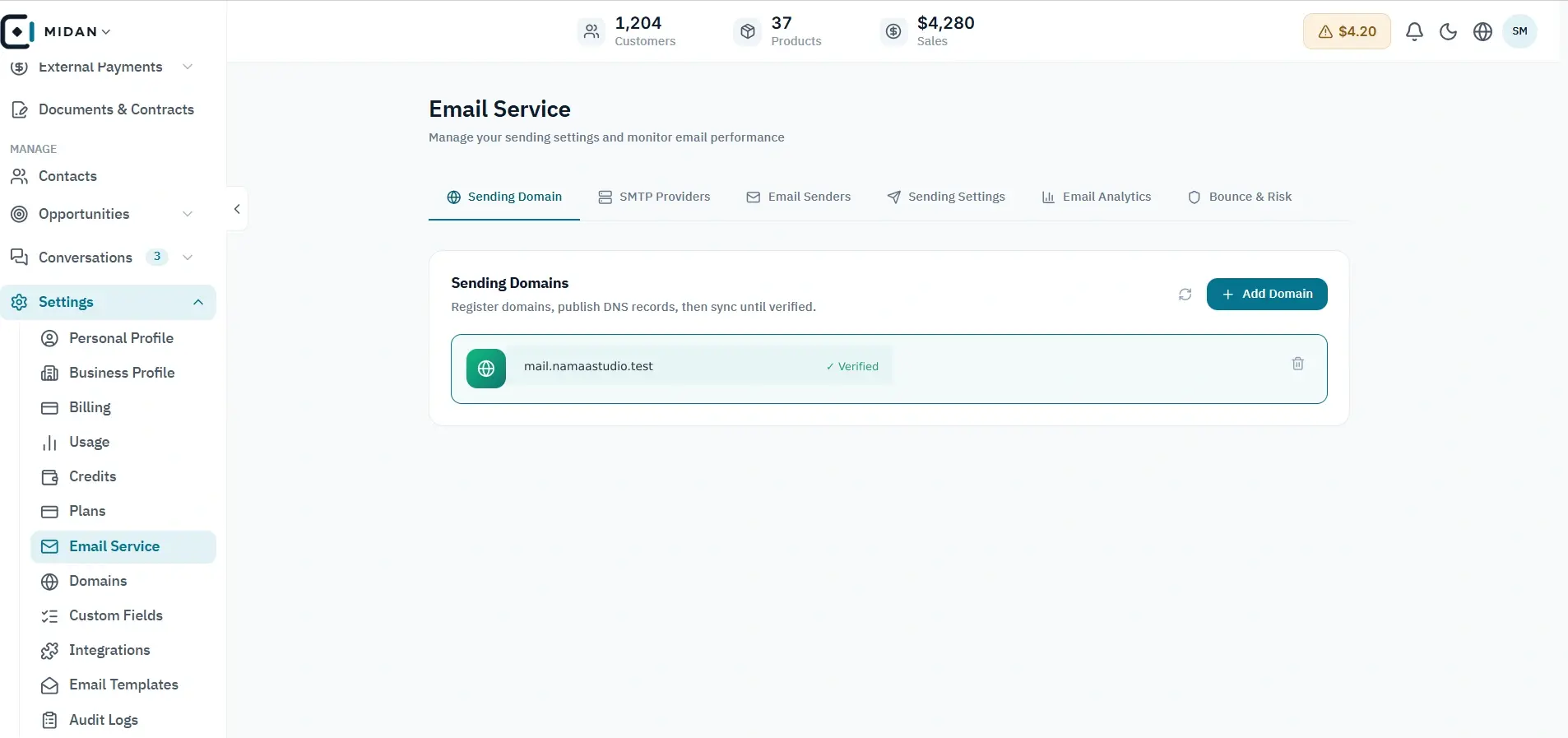Expand the External Payments submenu
The height and width of the screenshot is (738, 1568).
(188, 67)
